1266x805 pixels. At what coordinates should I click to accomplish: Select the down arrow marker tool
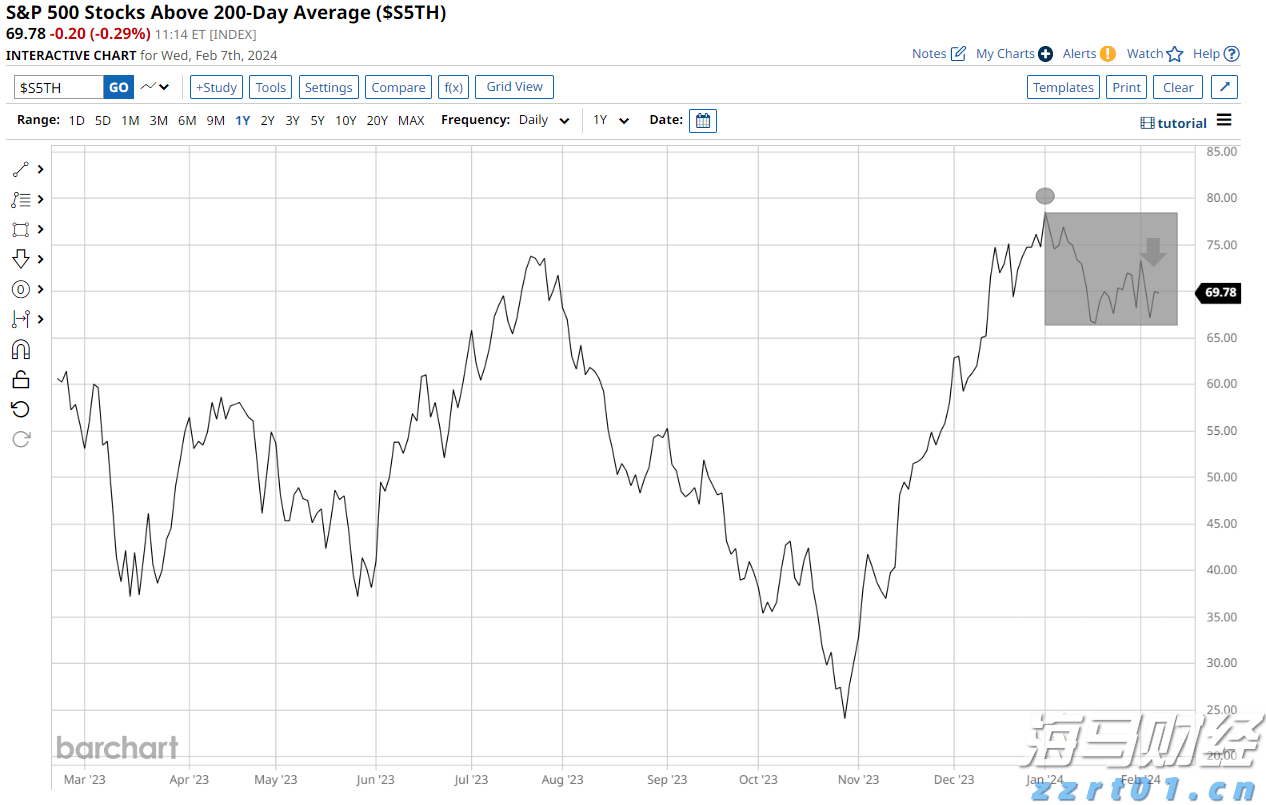pos(21,259)
